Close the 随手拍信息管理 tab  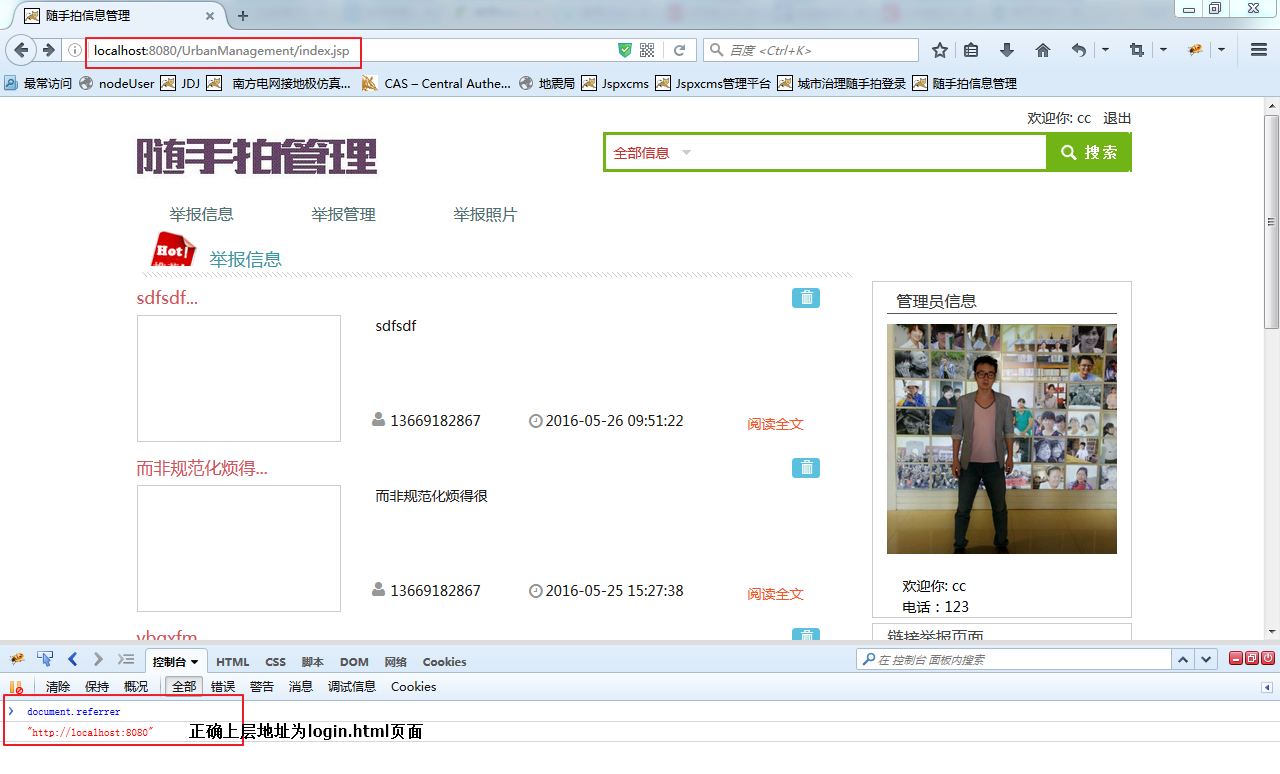point(211,16)
